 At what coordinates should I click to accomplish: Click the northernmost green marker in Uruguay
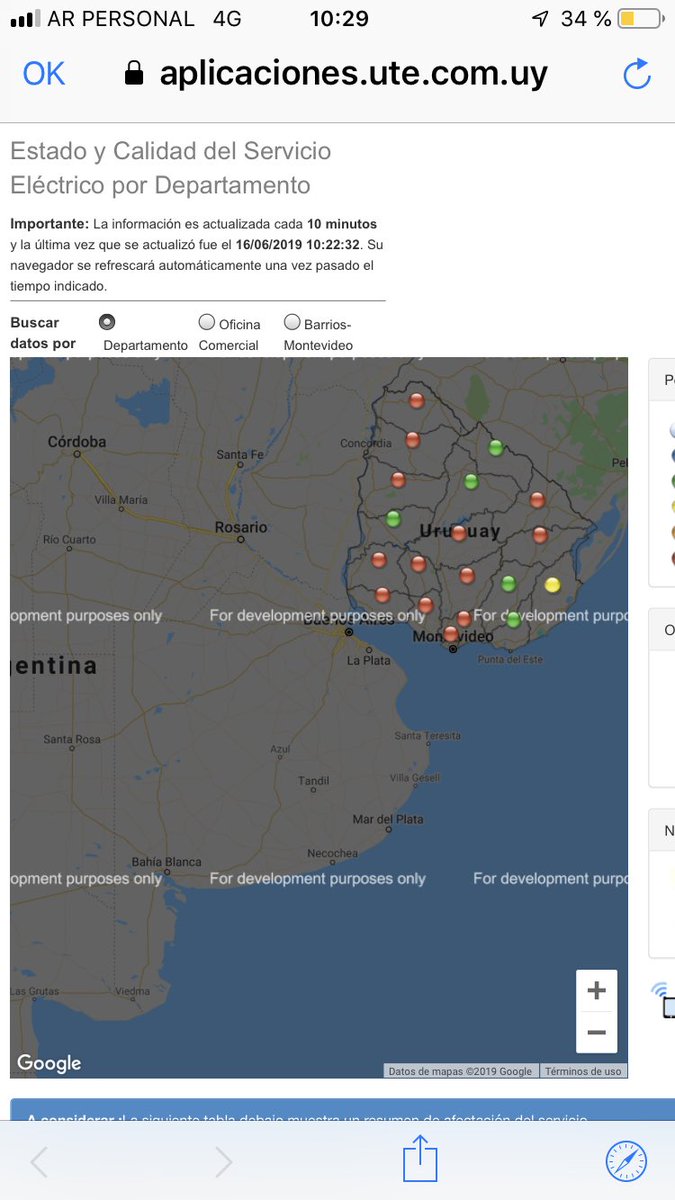(x=495, y=447)
